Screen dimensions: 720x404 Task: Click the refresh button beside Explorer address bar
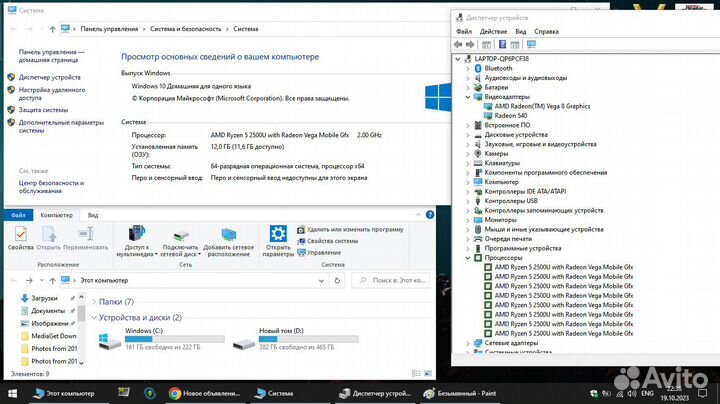(337, 280)
